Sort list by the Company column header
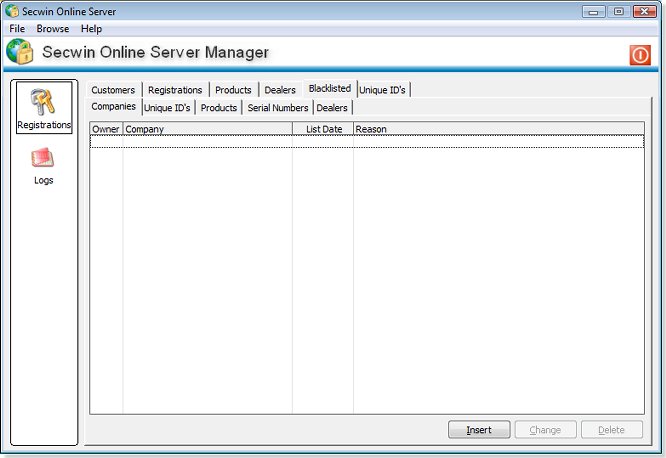 click(207, 129)
